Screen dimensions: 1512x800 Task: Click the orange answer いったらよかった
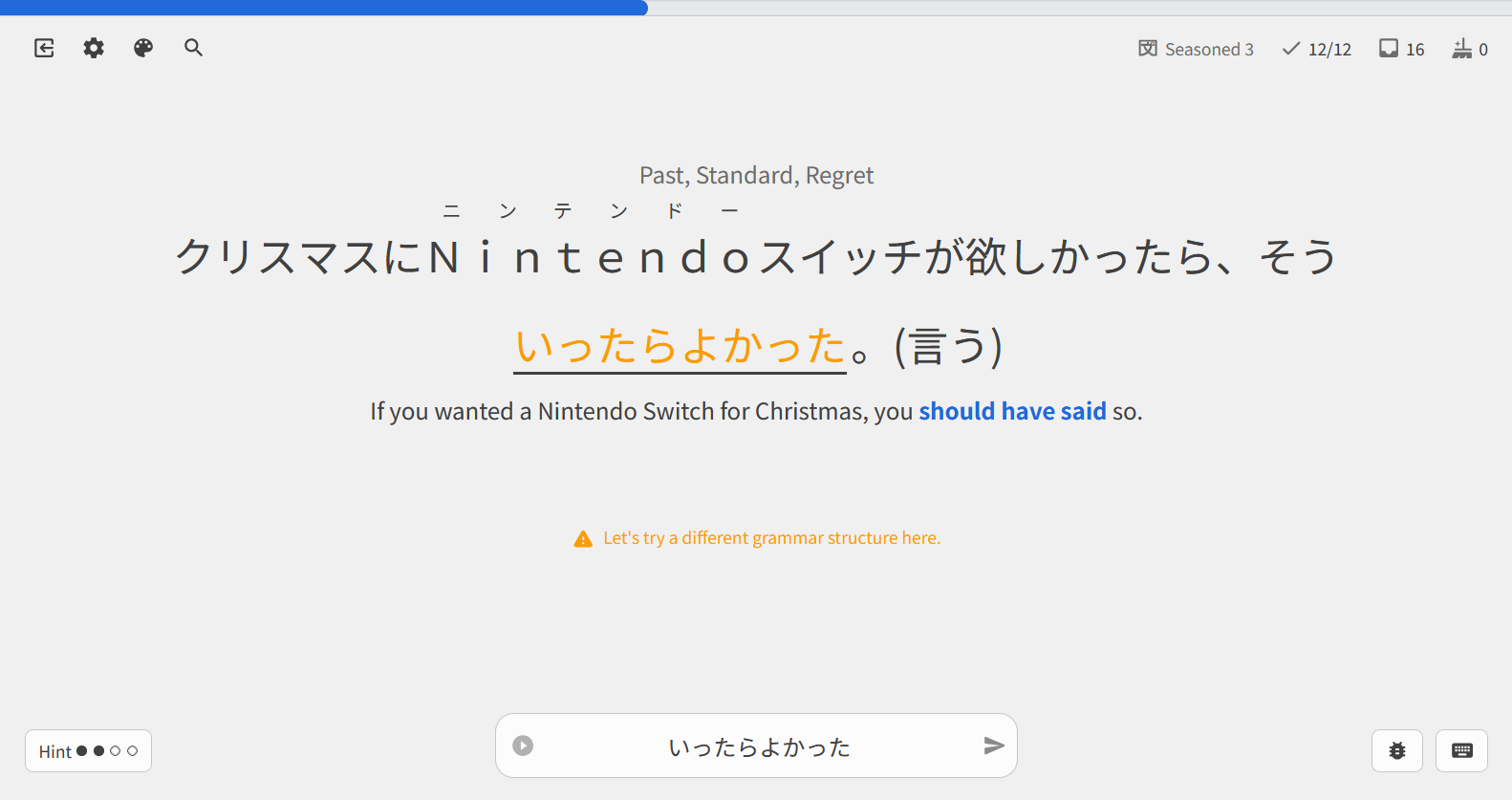click(x=680, y=346)
